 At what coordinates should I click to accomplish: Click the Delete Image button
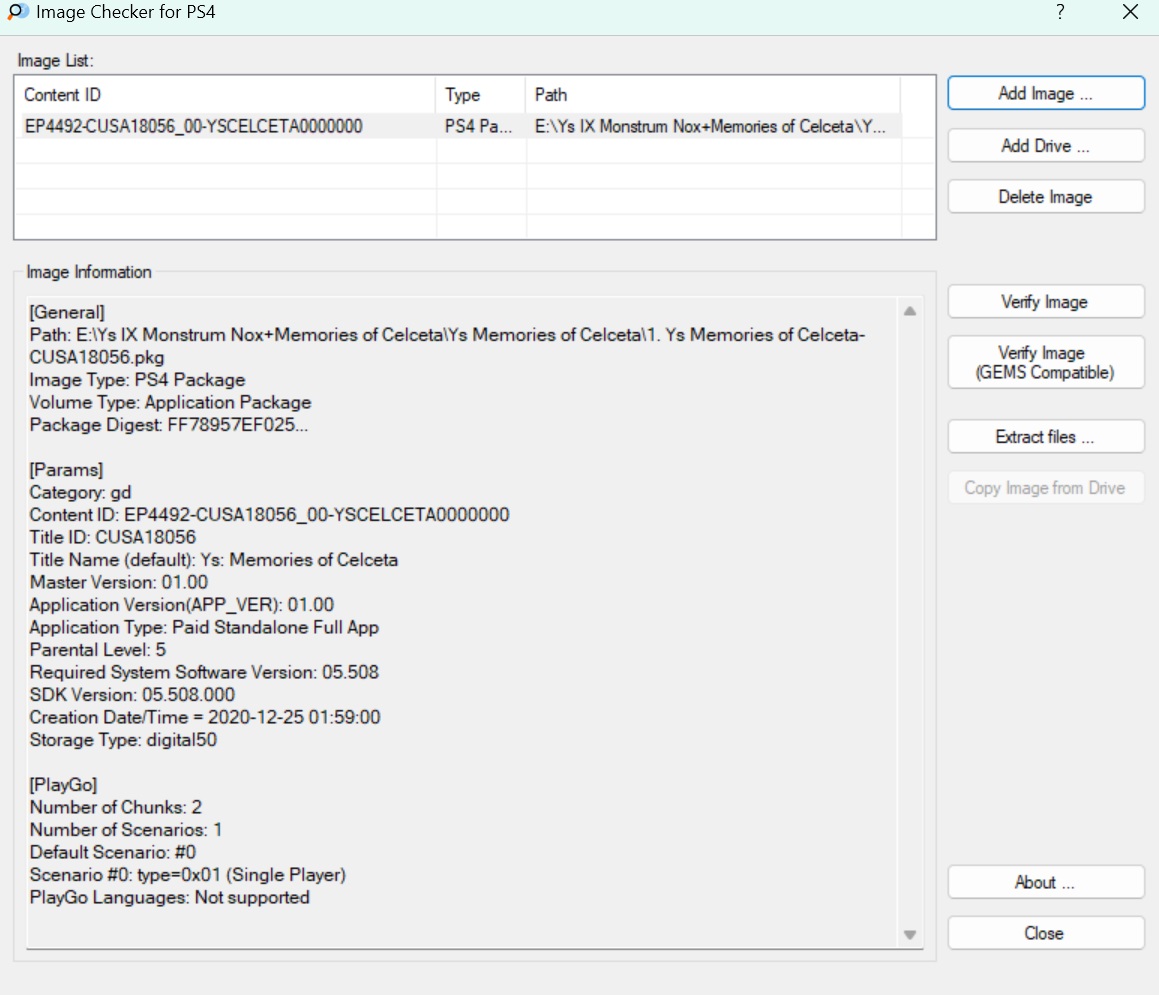point(1045,197)
